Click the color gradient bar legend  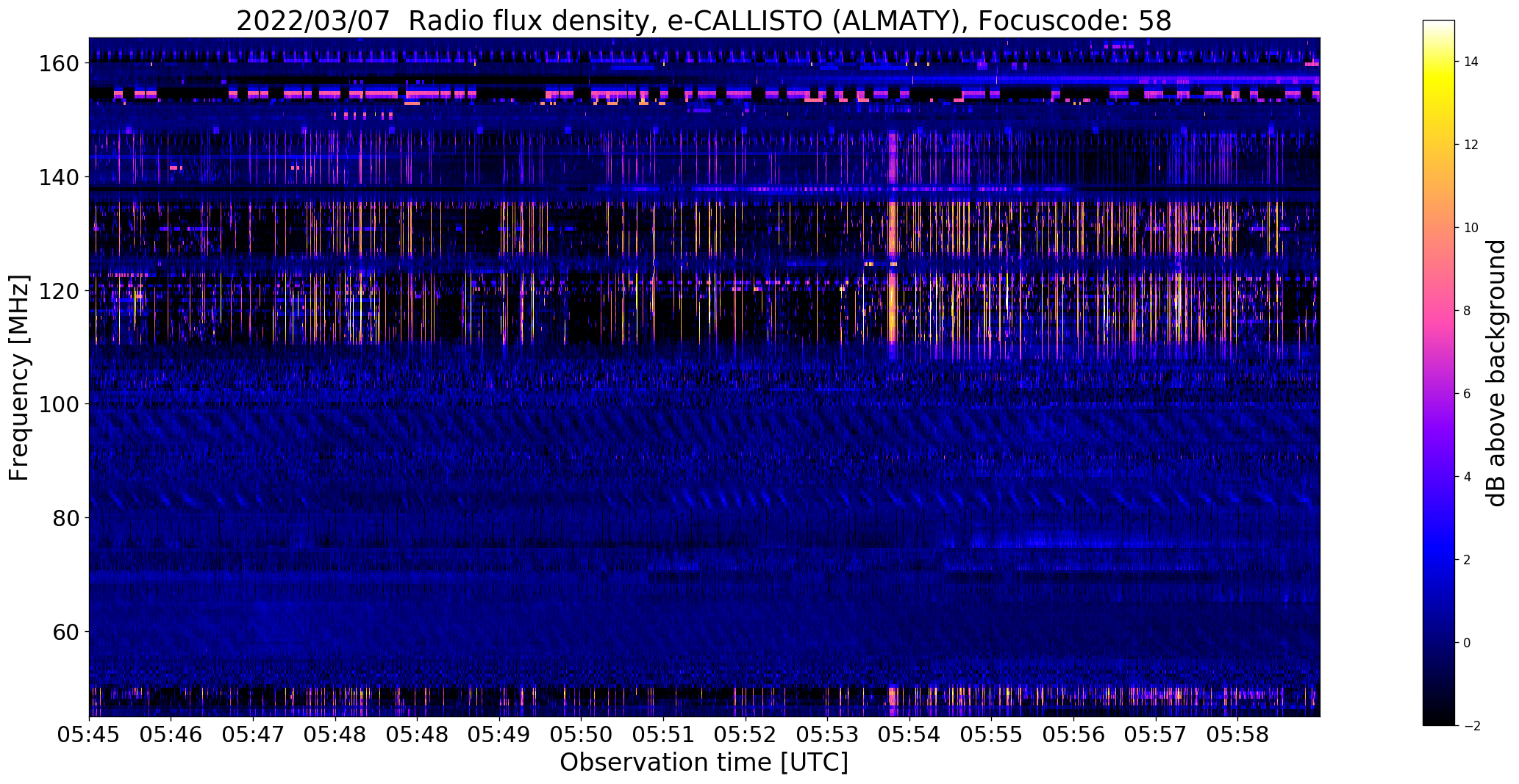click(x=1438, y=373)
